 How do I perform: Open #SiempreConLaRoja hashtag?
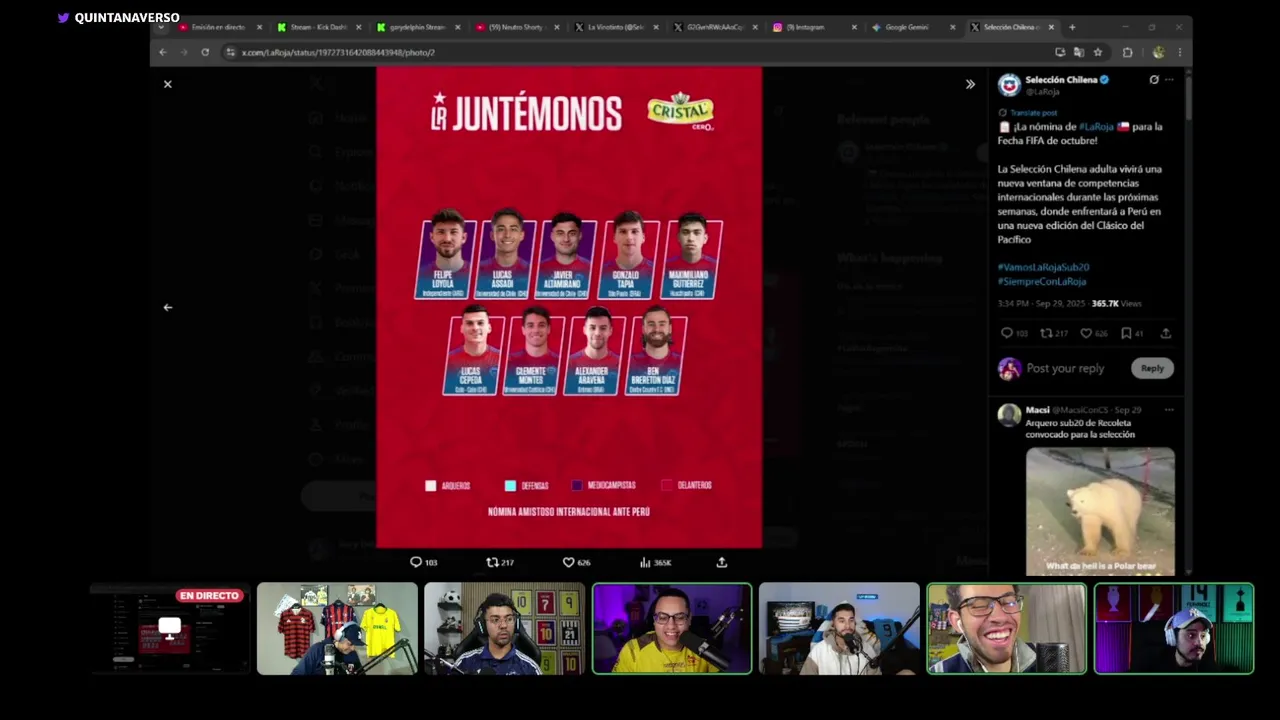1041,281
